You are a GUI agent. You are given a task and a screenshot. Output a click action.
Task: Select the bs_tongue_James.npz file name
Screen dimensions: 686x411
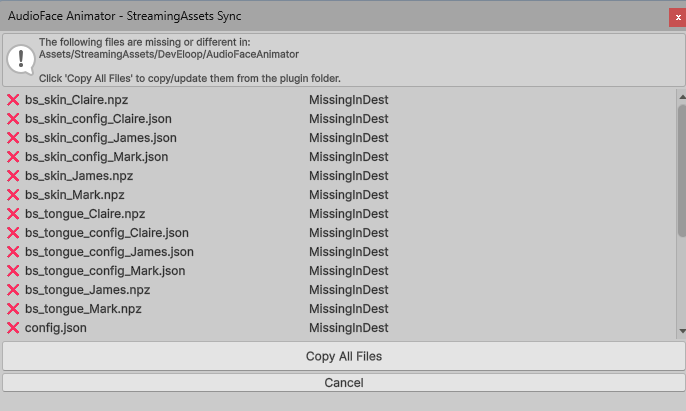[x=88, y=290]
